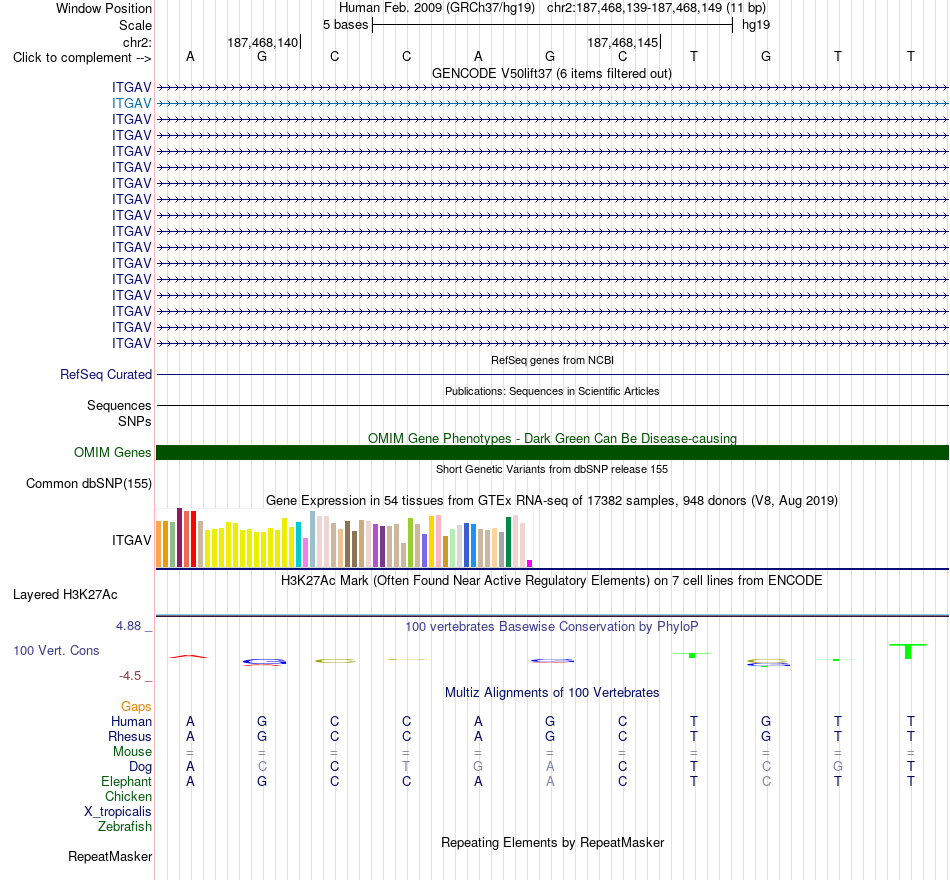Click the cyan GTEx expression bar
Screen dimensions: 950x880
click(298, 544)
